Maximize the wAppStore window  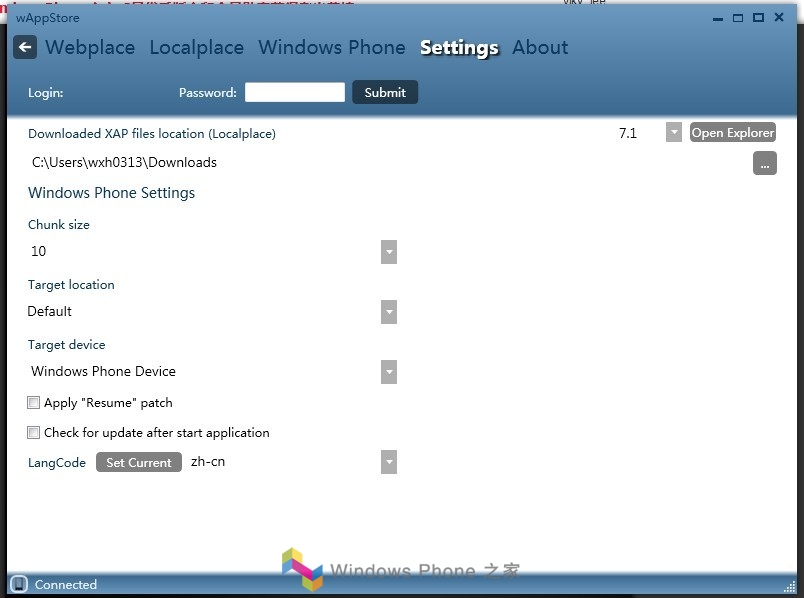click(x=758, y=17)
